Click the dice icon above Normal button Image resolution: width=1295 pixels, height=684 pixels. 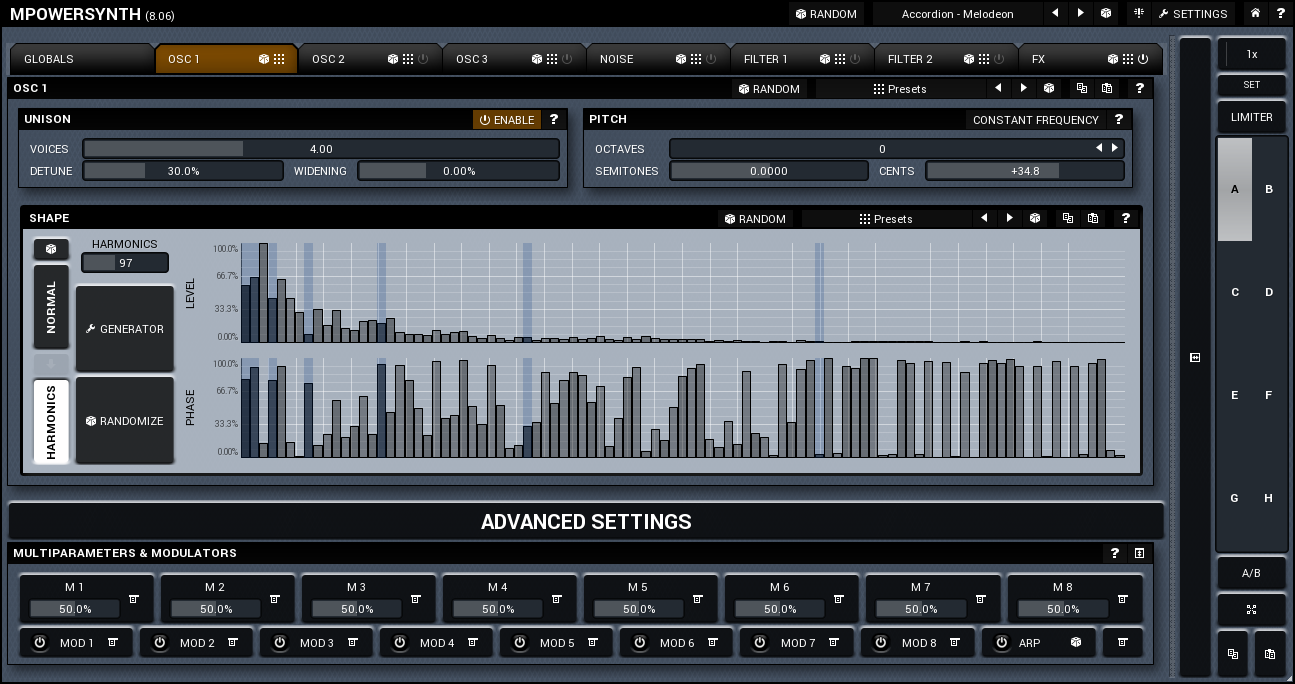[51, 249]
